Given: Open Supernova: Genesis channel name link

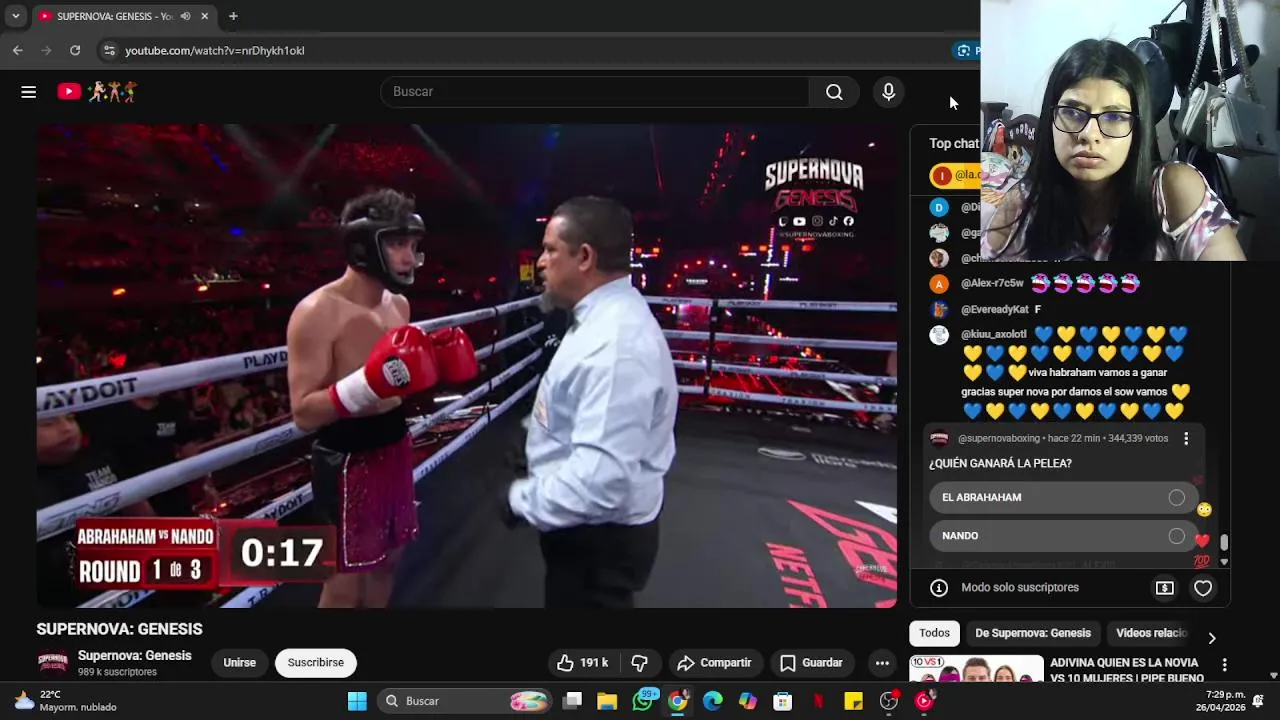Looking at the screenshot, I should coord(135,656).
